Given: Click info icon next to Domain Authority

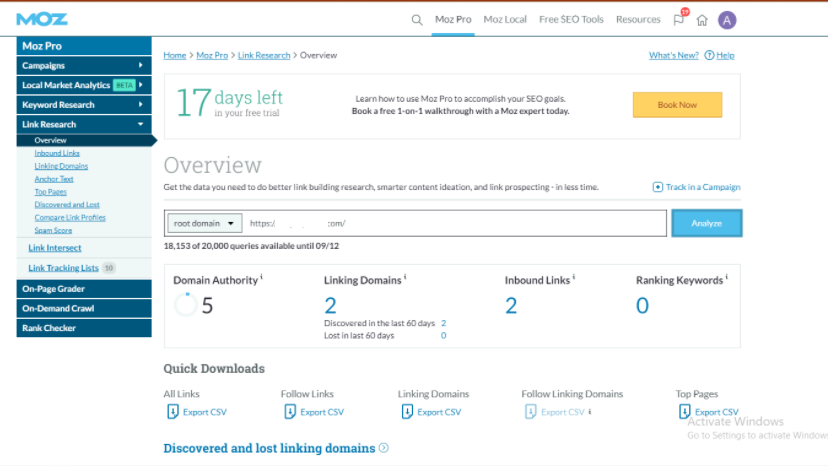Looking at the screenshot, I should click(261, 276).
